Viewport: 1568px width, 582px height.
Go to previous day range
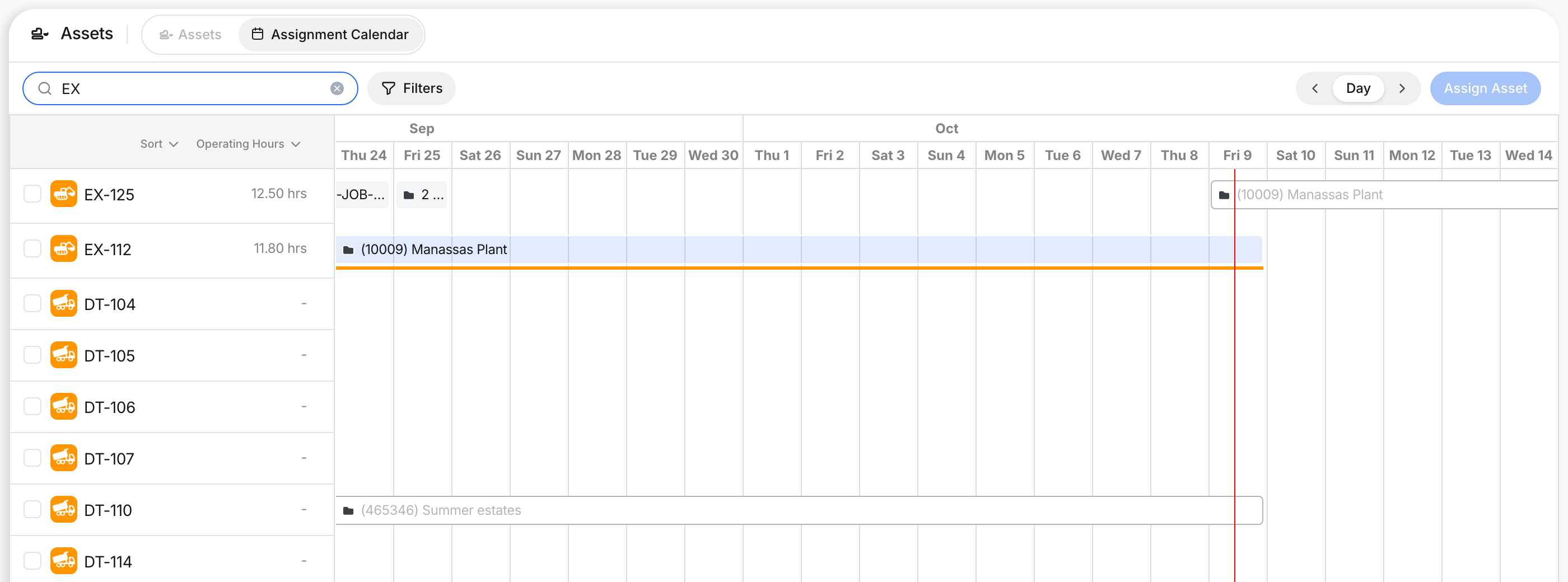point(1315,89)
